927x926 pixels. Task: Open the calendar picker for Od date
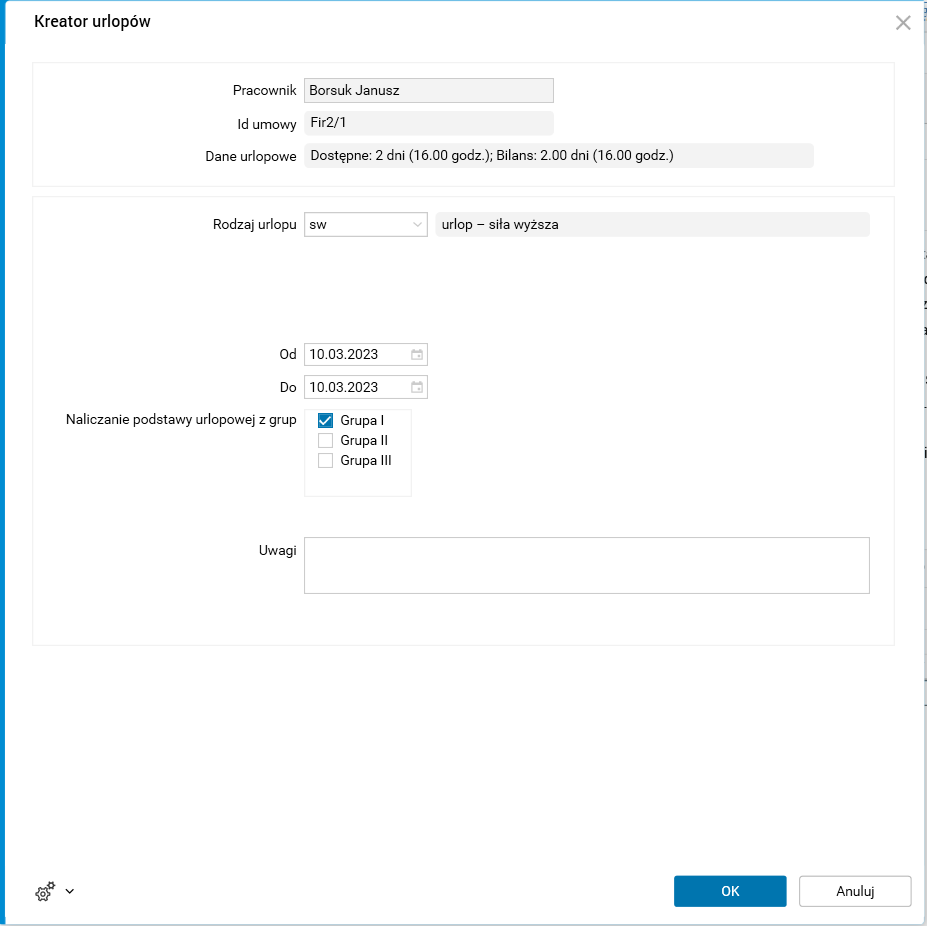[x=417, y=354]
